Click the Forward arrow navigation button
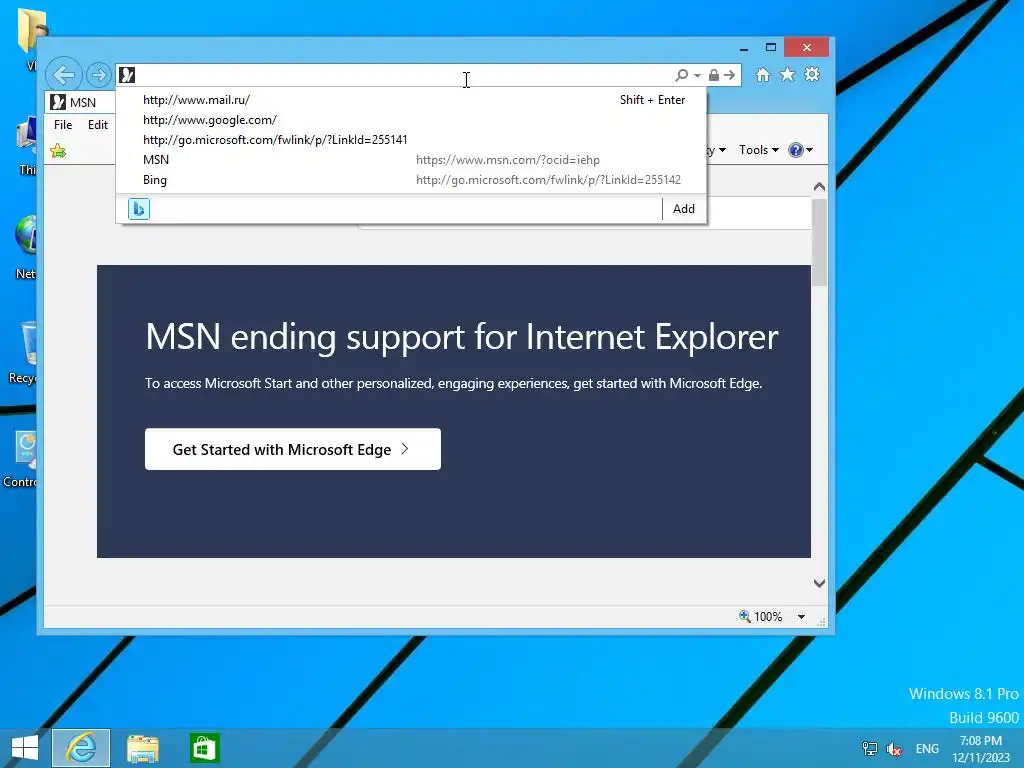The height and width of the screenshot is (768, 1024). pyautogui.click(x=99, y=75)
